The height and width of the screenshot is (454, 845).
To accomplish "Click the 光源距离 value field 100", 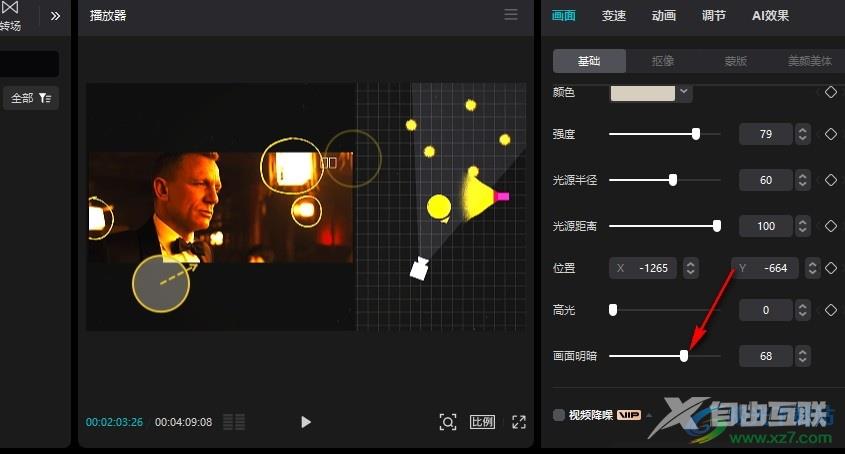I will 766,226.
